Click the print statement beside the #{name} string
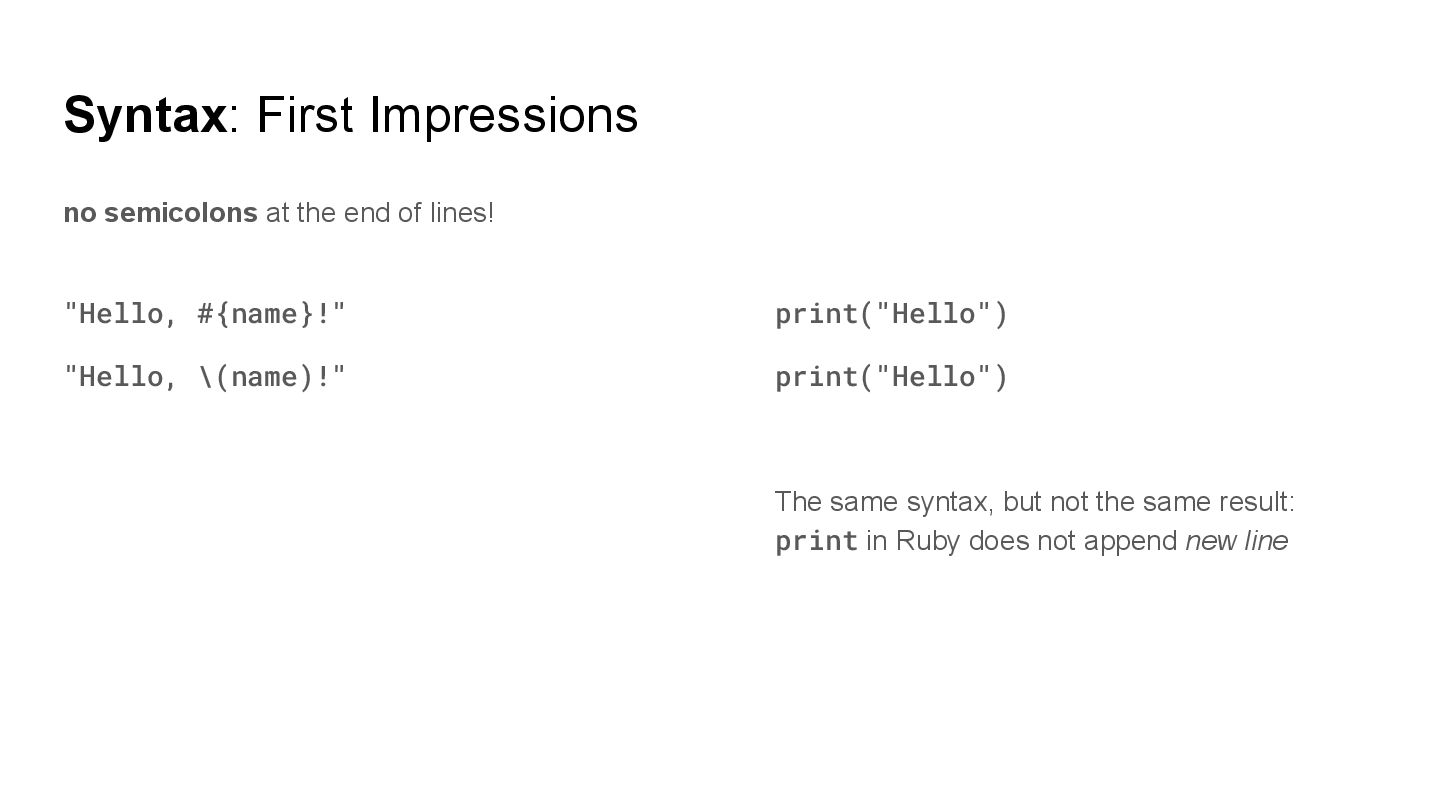 coord(891,314)
